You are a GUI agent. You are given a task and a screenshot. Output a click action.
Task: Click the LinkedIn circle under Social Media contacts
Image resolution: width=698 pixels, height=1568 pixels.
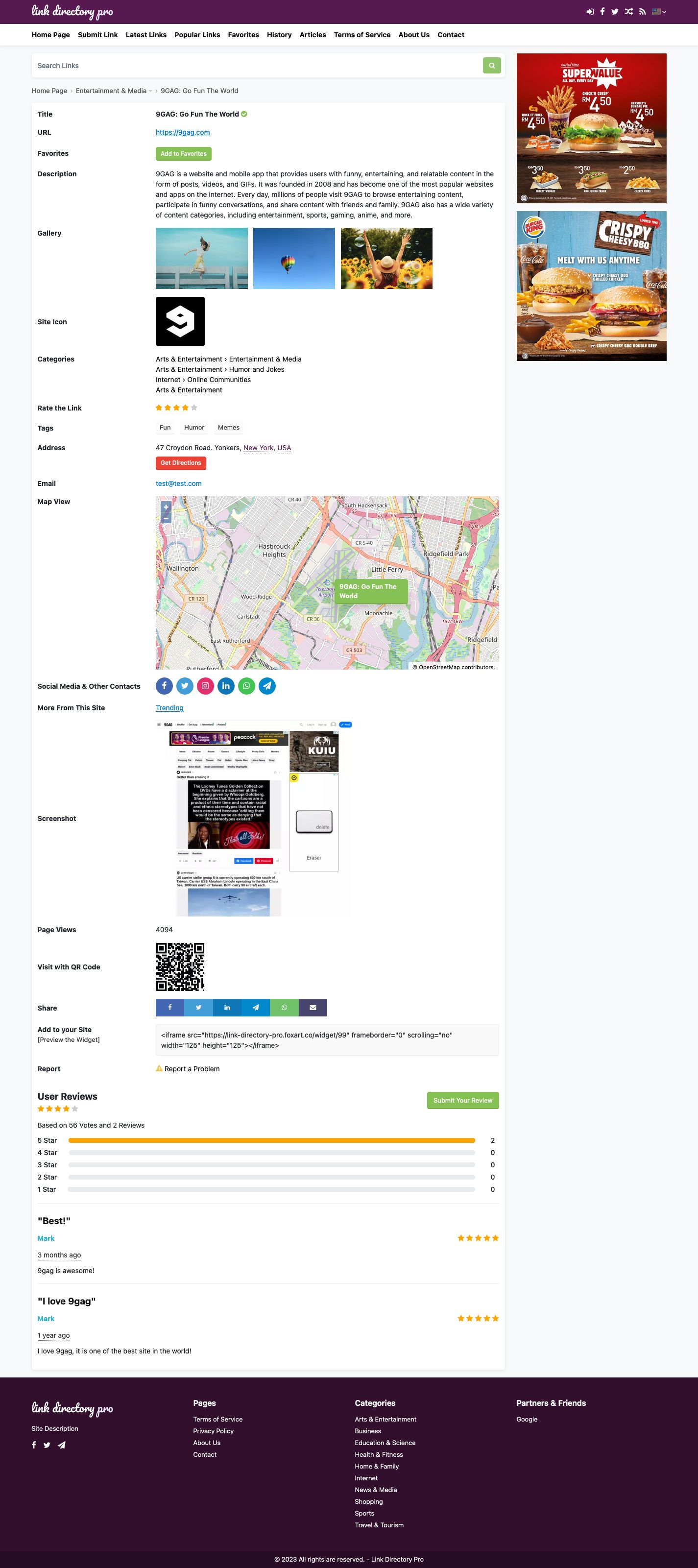coord(226,686)
